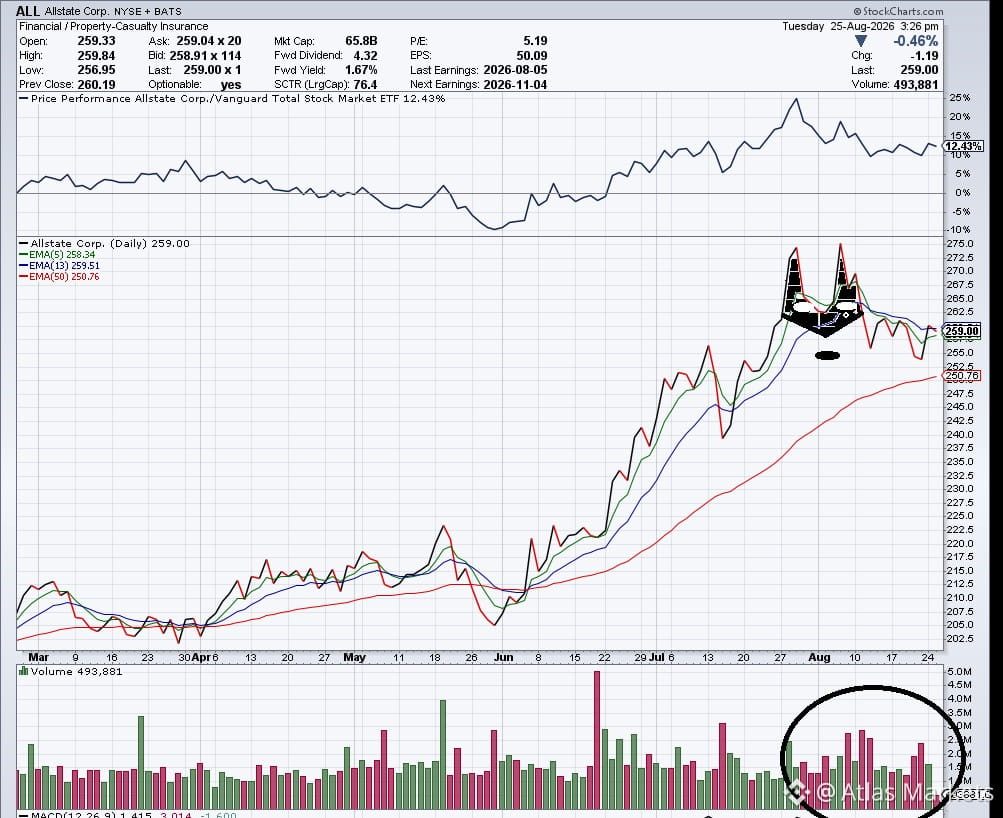The height and width of the screenshot is (818, 1003).
Task: Click the 12.43% performance axis tag
Action: 963,146
